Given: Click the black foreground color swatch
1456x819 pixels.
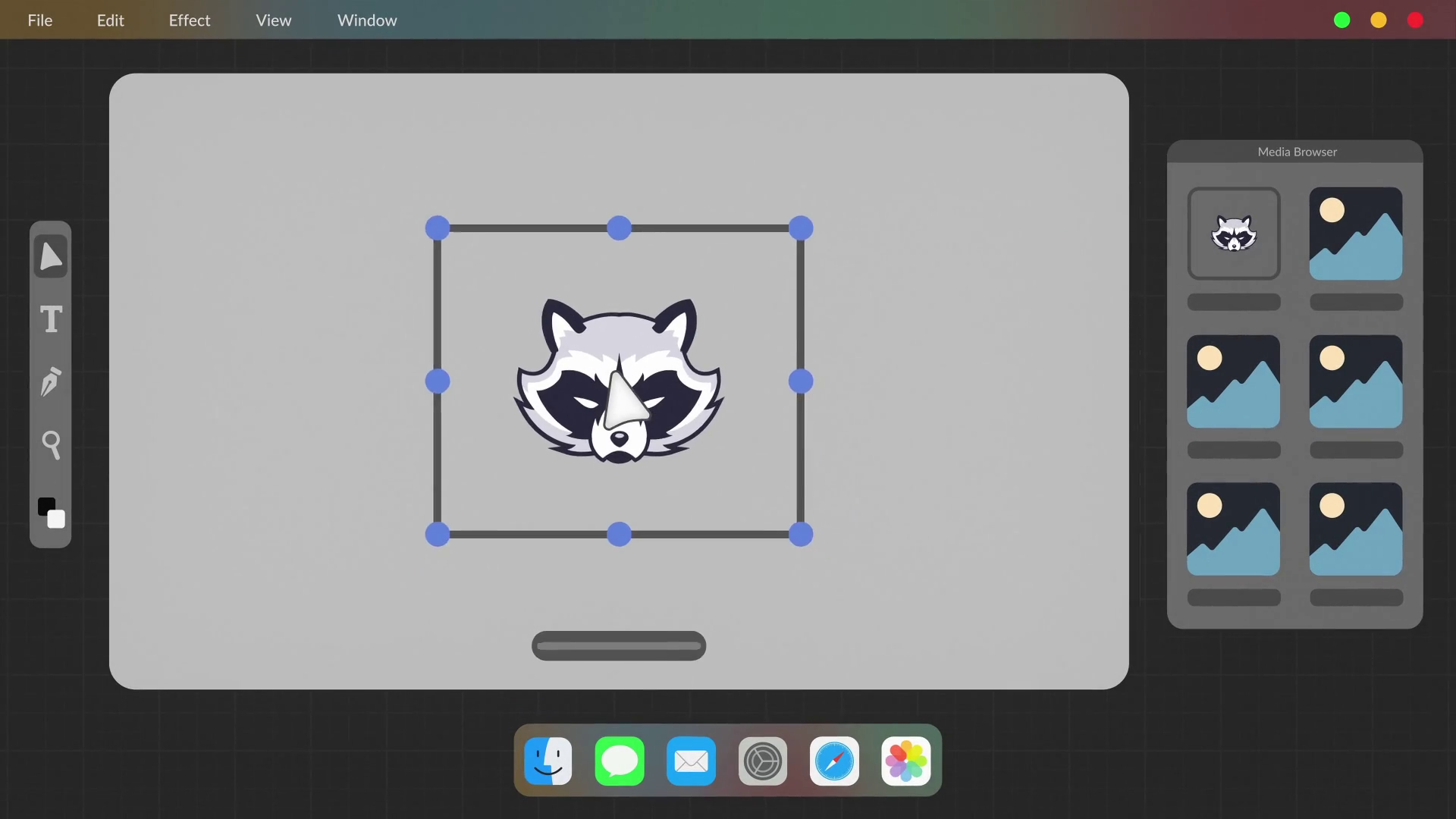Looking at the screenshot, I should coord(45,505).
